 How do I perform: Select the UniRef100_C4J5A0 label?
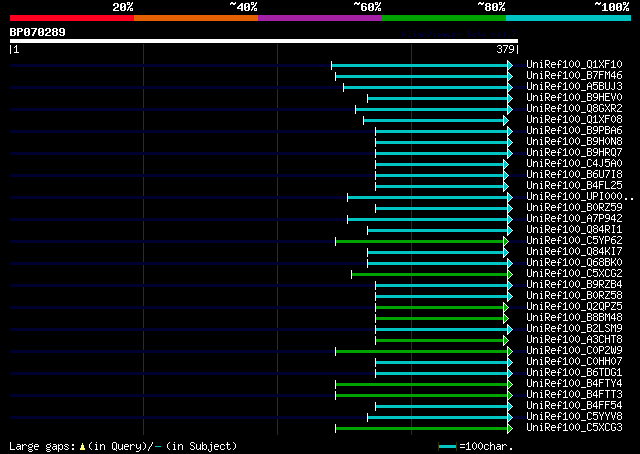(x=574, y=164)
